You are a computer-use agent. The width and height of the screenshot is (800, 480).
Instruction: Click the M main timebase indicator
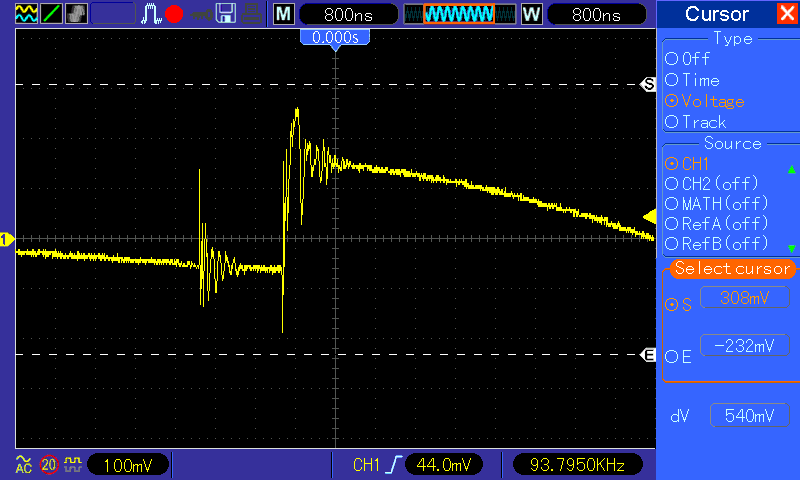coord(284,14)
